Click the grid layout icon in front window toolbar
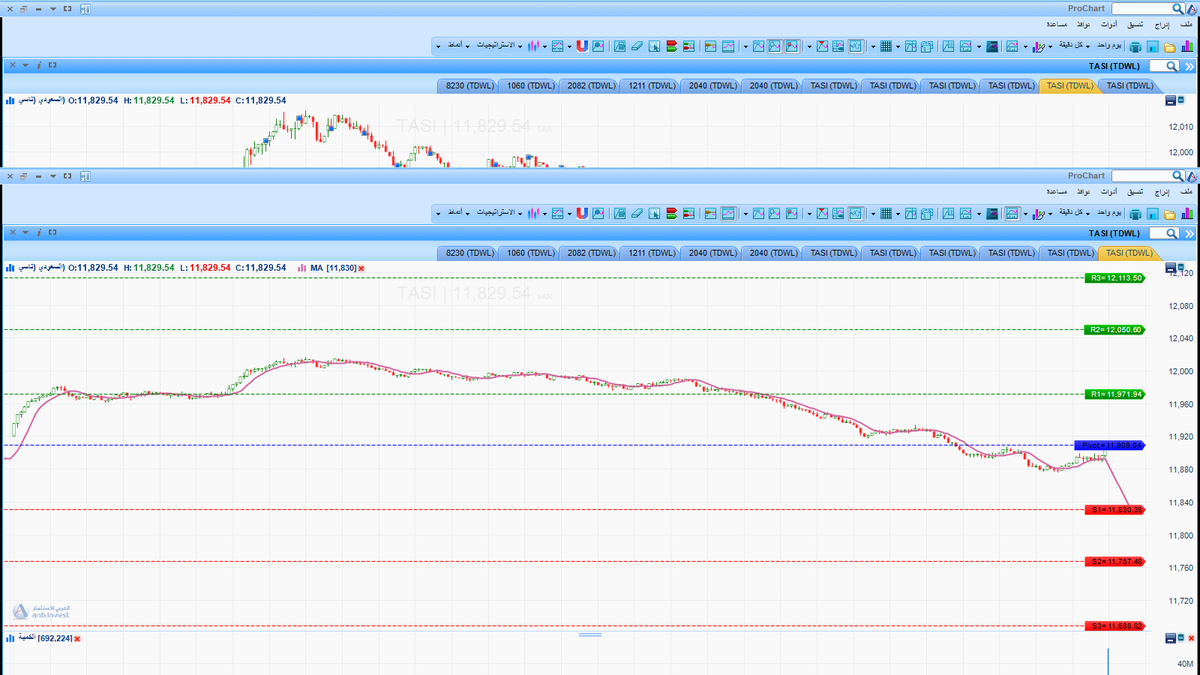The image size is (1200, 675). click(x=886, y=214)
